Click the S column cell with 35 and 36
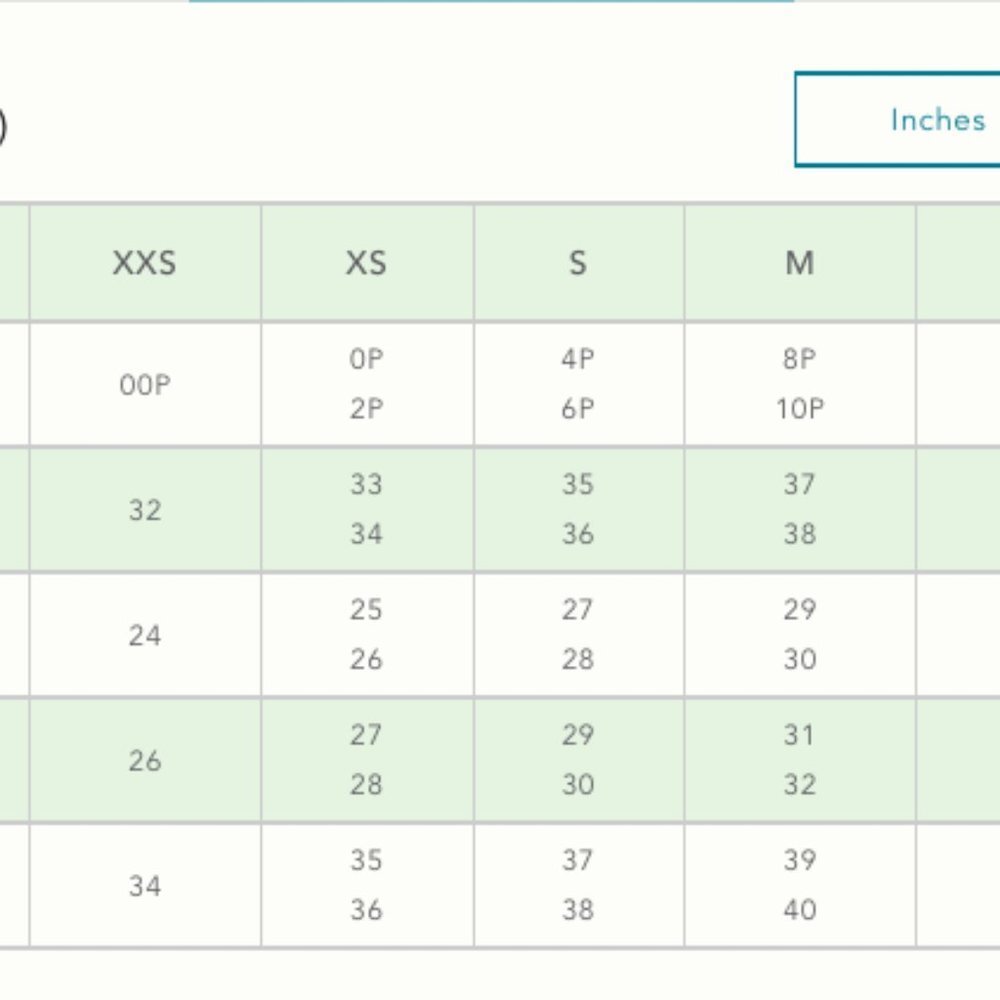Viewport: 1000px width, 1000px height. pos(578,509)
